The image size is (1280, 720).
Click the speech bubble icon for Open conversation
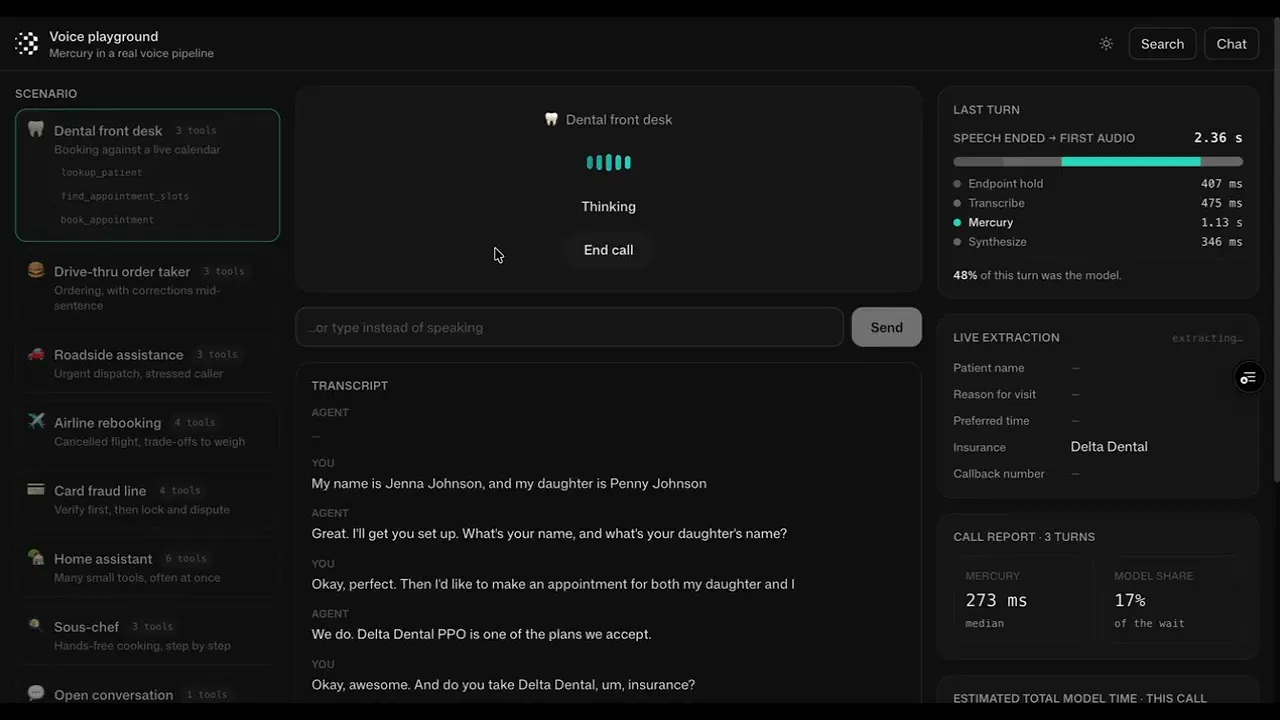click(x=36, y=693)
